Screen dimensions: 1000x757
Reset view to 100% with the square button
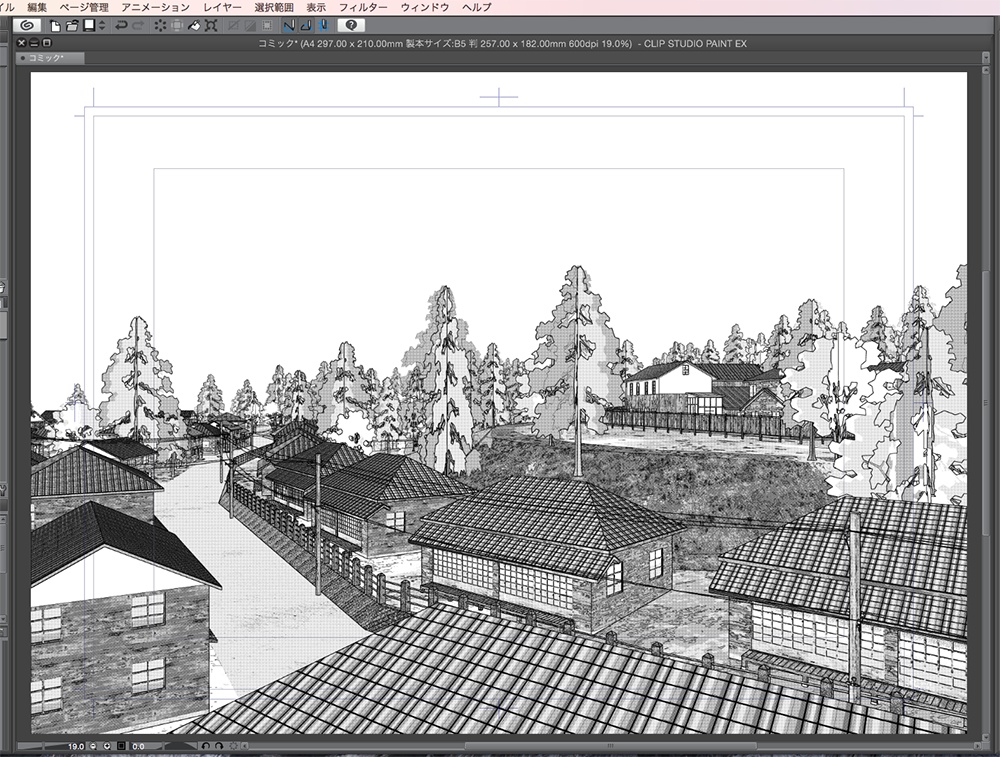pyautogui.click(x=121, y=745)
